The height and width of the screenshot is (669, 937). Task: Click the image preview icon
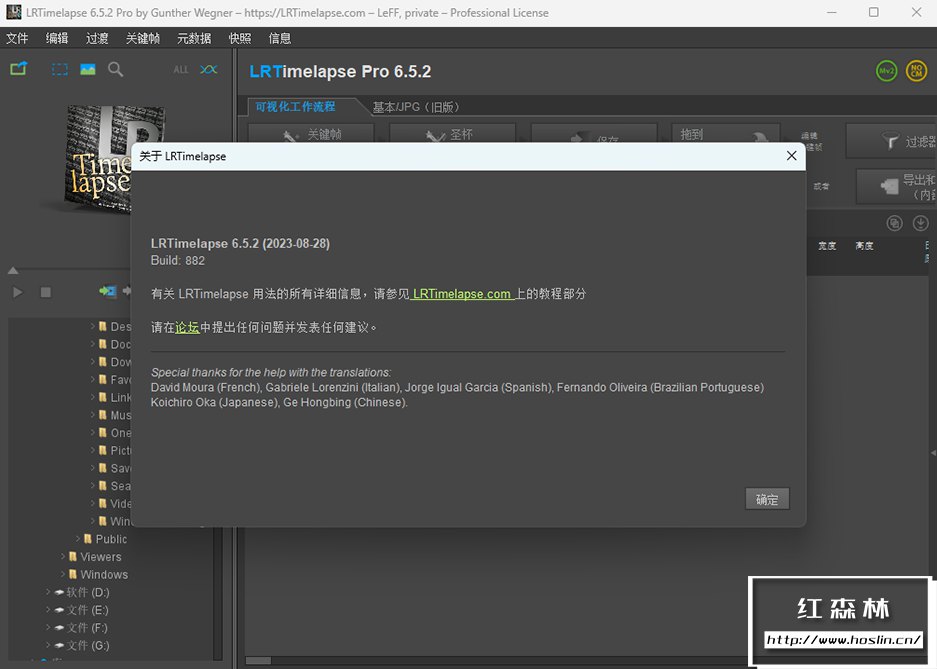88,69
